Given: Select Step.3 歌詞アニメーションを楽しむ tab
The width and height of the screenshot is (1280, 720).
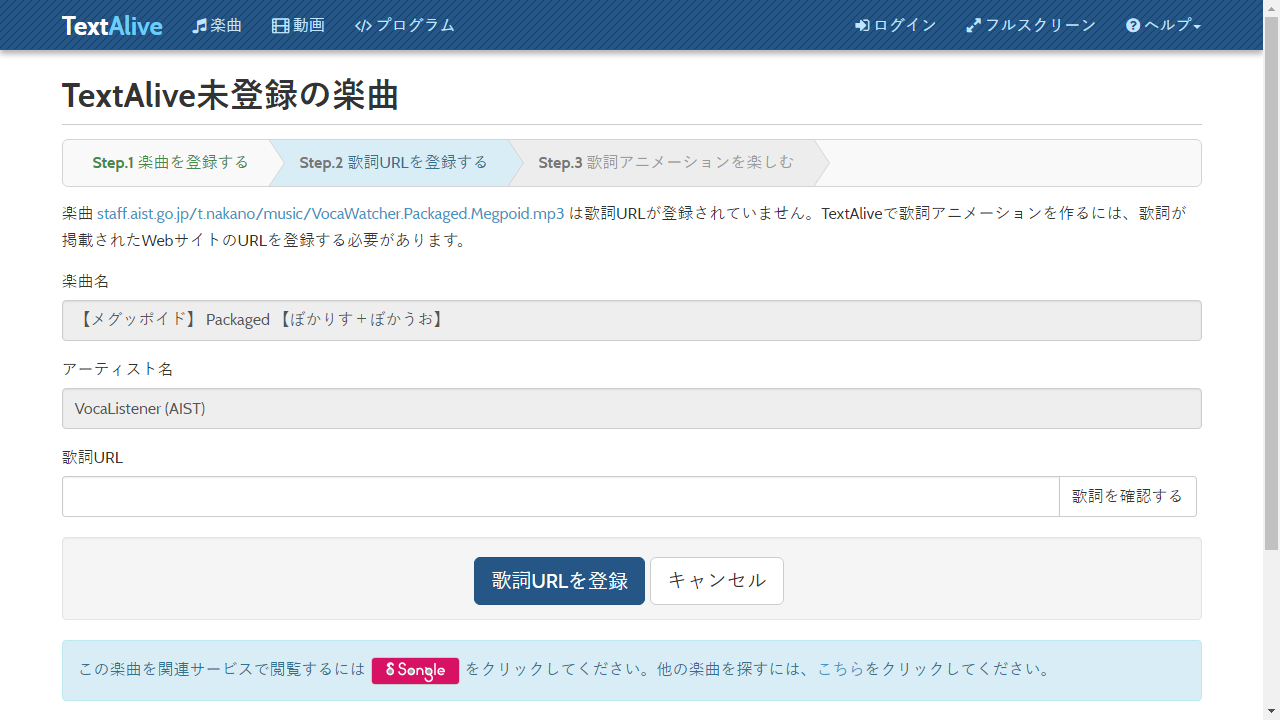Looking at the screenshot, I should click(x=665, y=162).
